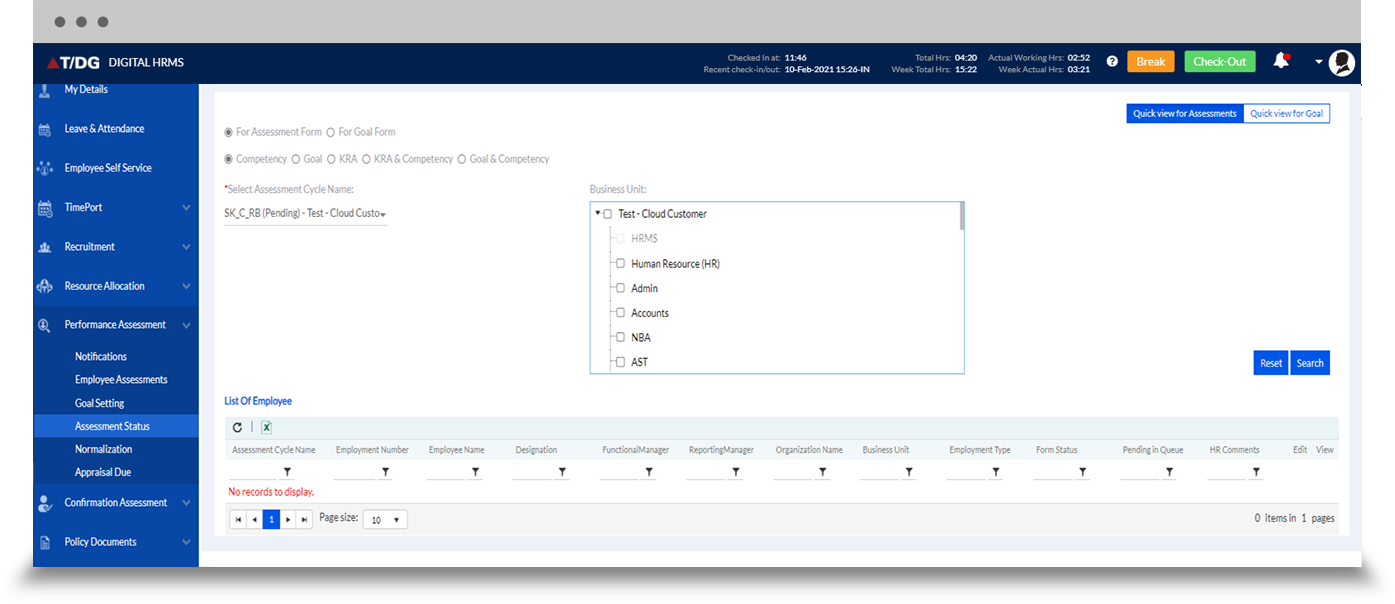
Task: Open filter for Employee Name column
Action: click(x=475, y=471)
